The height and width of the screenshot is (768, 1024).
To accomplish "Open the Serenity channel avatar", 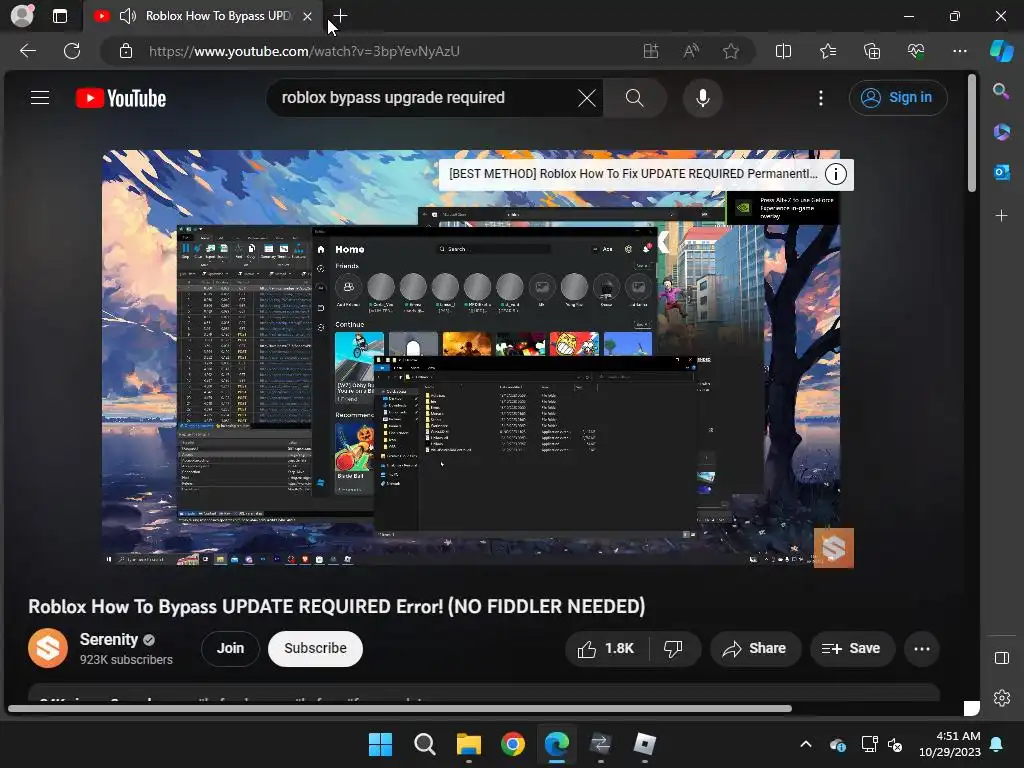I will (x=48, y=648).
